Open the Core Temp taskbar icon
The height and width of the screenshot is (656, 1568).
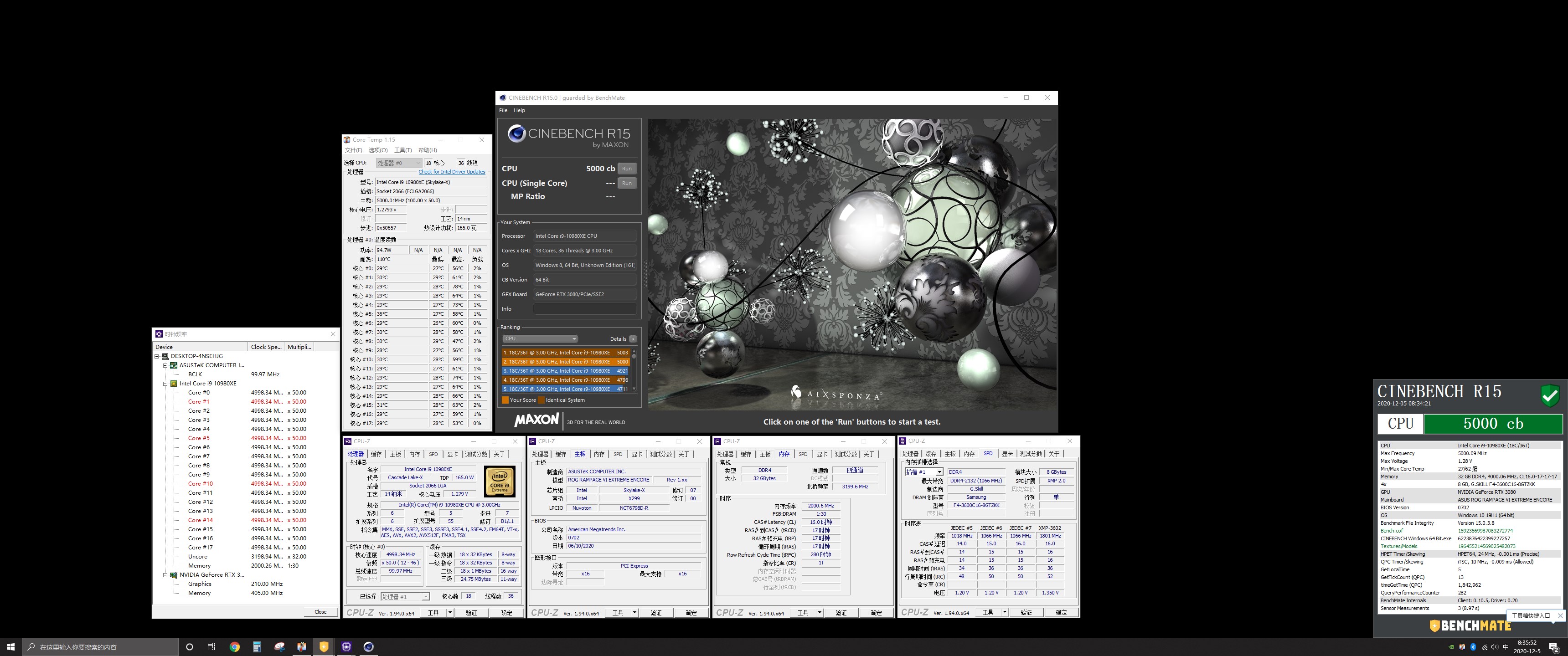tap(301, 647)
